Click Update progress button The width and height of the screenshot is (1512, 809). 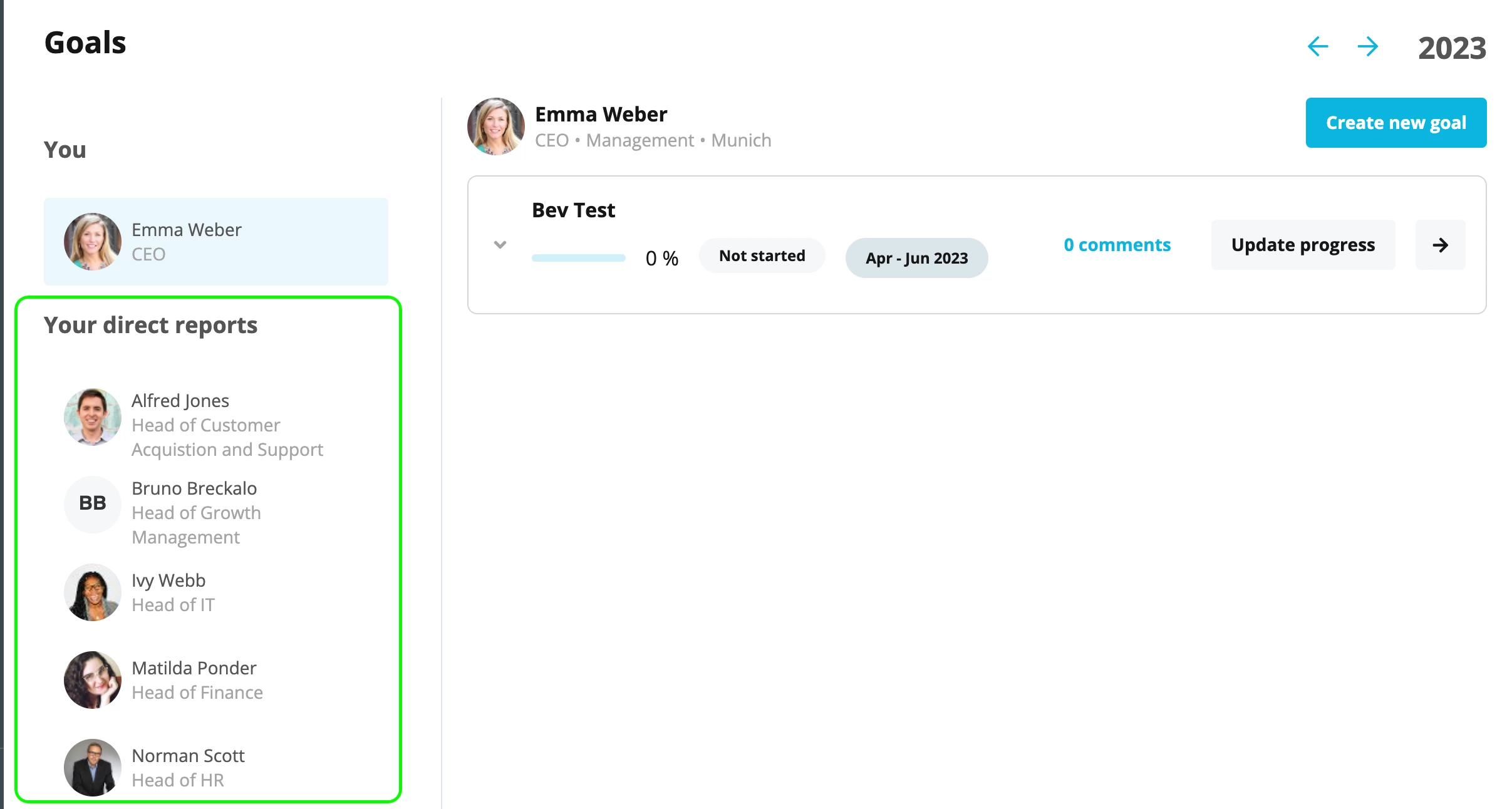pos(1303,245)
